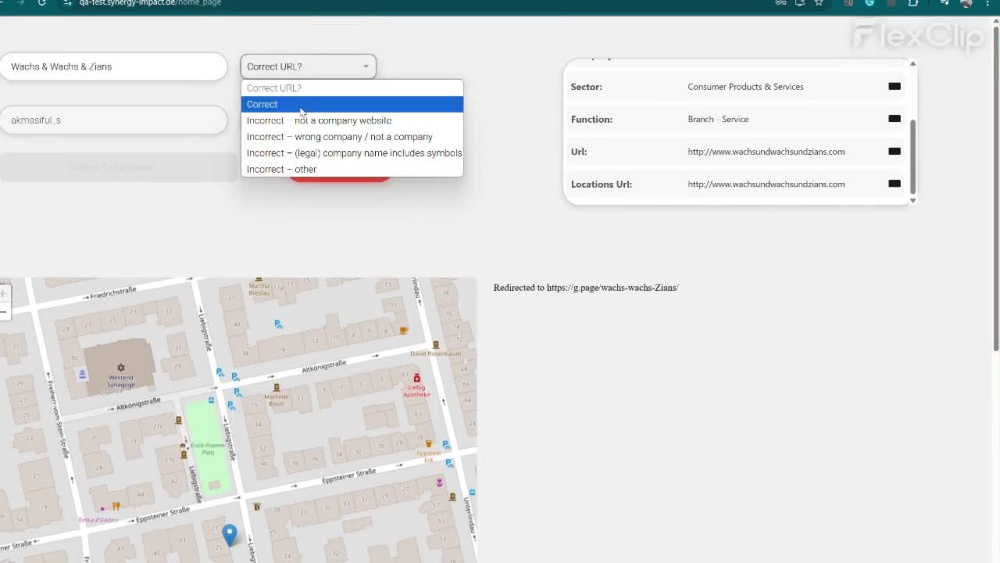Click the Westend Synagoge map marker
The height and width of the screenshot is (563, 1000).
[121, 368]
